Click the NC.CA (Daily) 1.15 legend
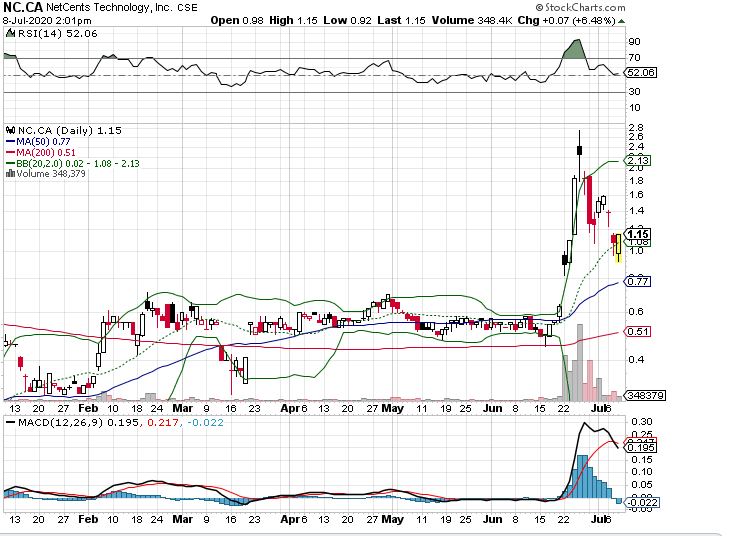This screenshot has height=536, width=730. pos(69,130)
